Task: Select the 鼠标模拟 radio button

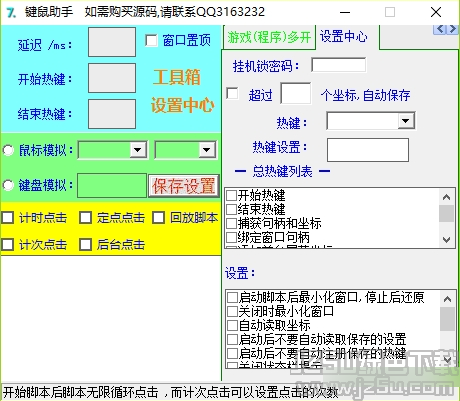Action: (x=8, y=150)
